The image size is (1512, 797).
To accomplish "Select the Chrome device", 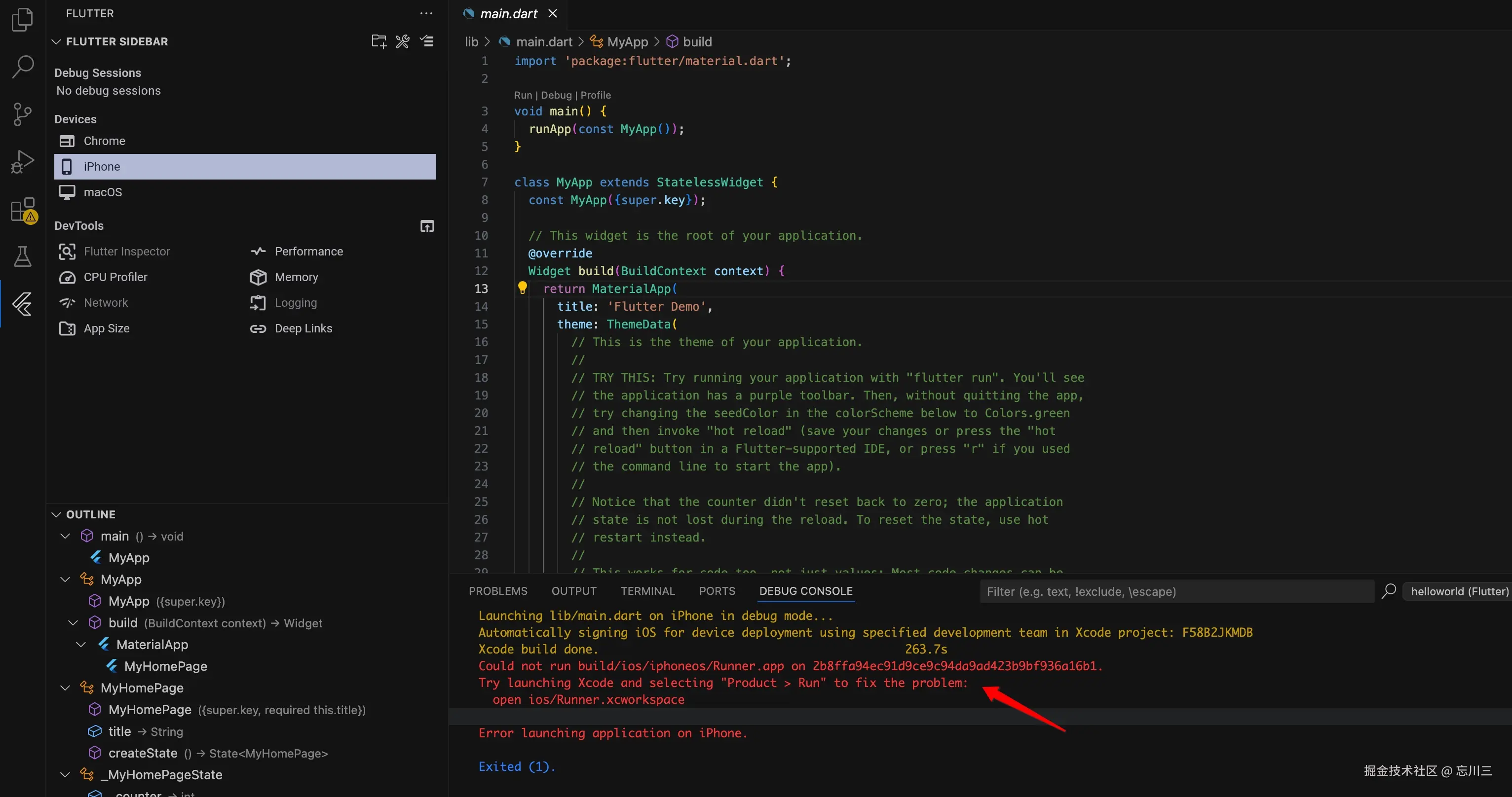I will tap(104, 141).
